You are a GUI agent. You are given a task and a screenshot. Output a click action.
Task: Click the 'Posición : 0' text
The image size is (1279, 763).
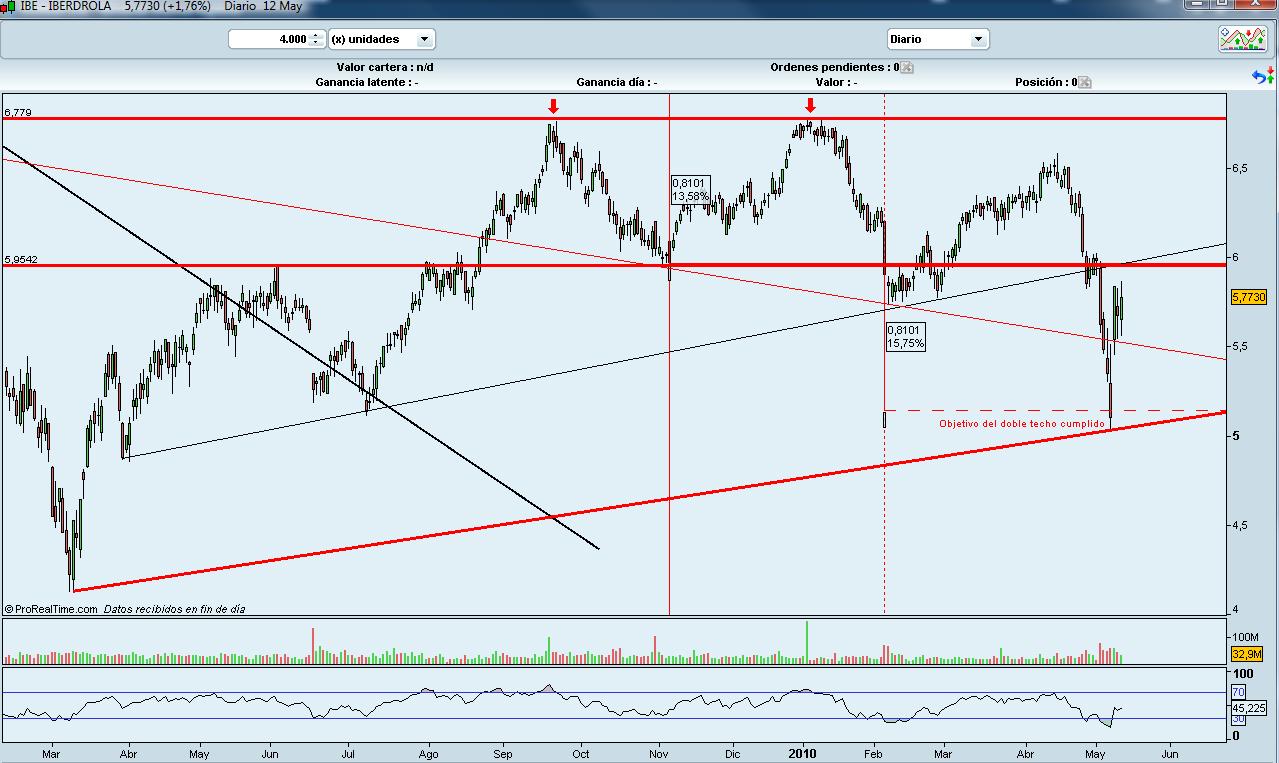pos(1046,82)
